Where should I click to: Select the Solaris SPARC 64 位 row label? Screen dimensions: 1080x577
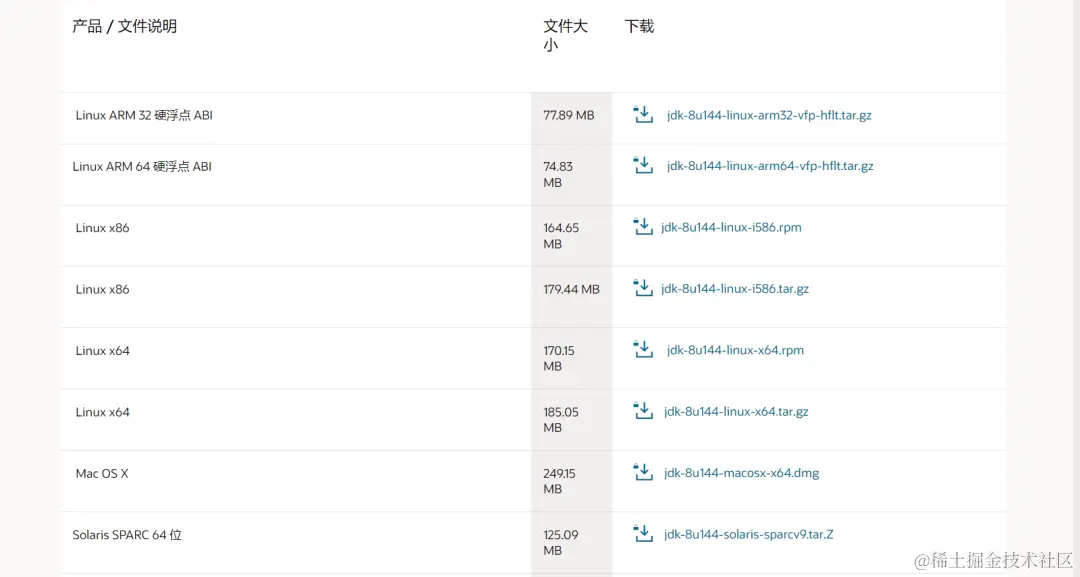pos(127,534)
